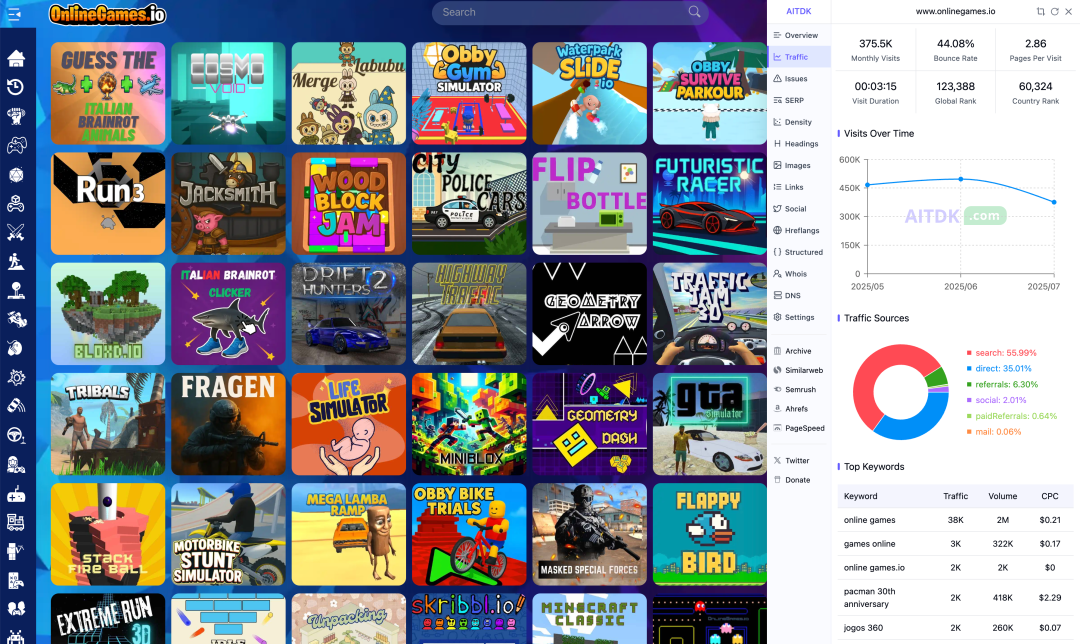This screenshot has width=1080, height=644.
Task: Expand the sidebar with the hamburger icon
Action: pyautogui.click(x=14, y=13)
